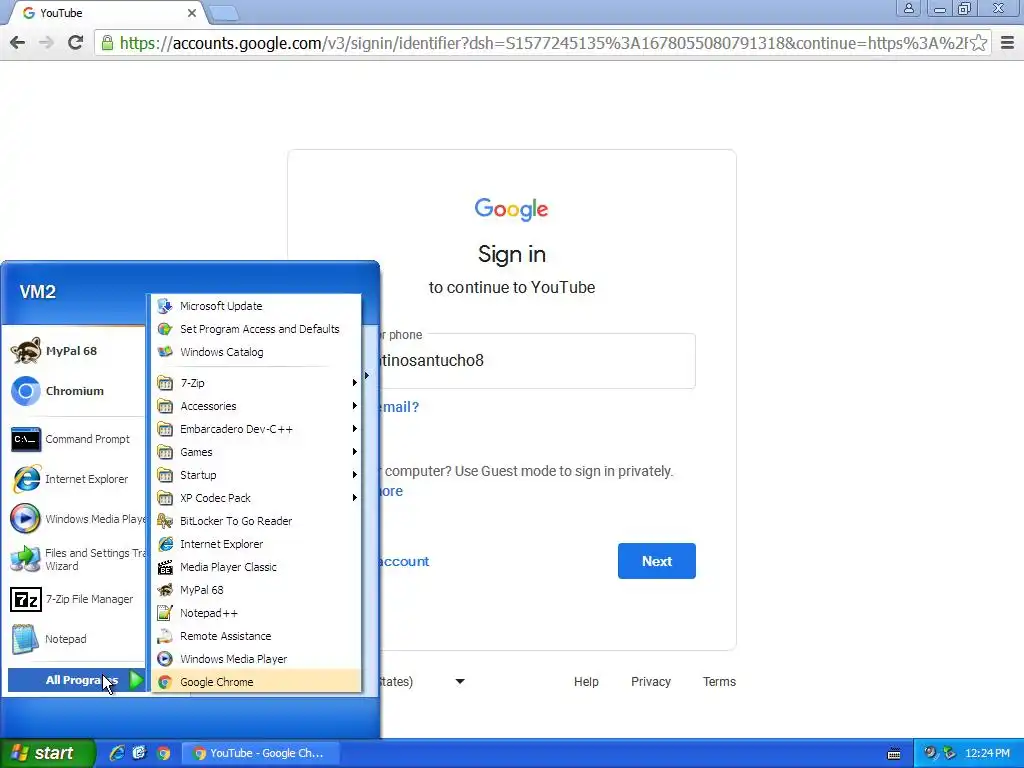Open a new tab in Chrome
The width and height of the screenshot is (1024, 768).
click(x=224, y=13)
